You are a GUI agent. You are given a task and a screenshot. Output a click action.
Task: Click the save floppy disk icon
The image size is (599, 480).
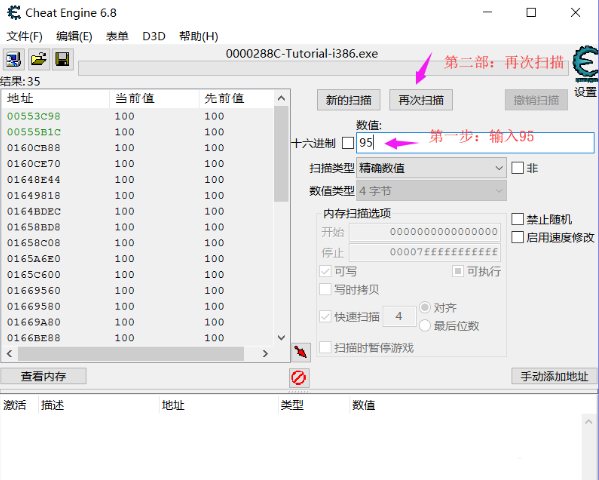[x=62, y=60]
